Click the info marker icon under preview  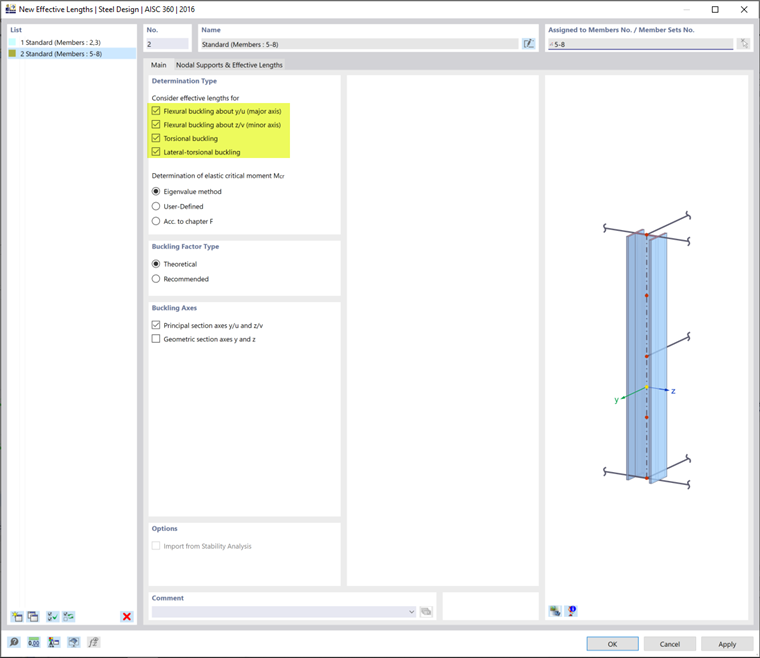tap(571, 611)
